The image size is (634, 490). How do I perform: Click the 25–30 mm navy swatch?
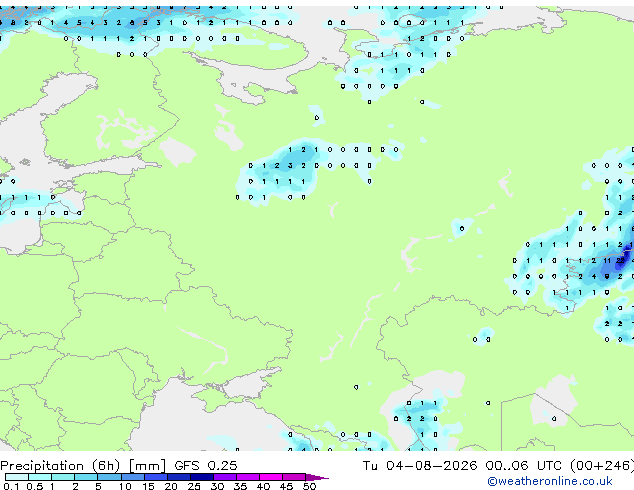[202, 477]
